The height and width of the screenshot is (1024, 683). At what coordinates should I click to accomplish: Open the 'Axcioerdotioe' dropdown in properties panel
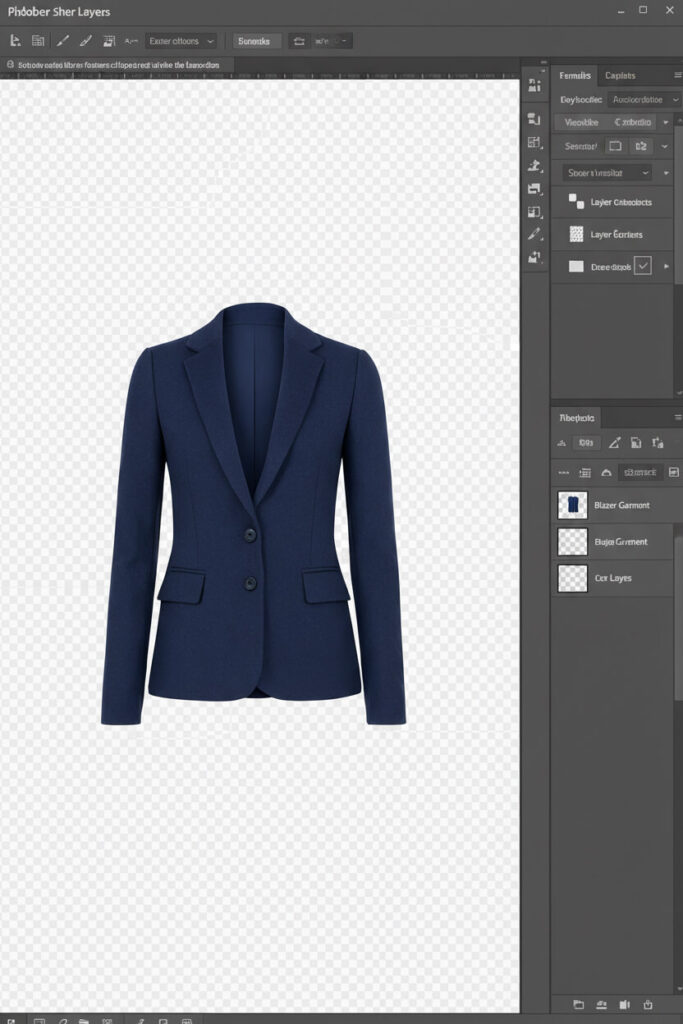coord(643,100)
